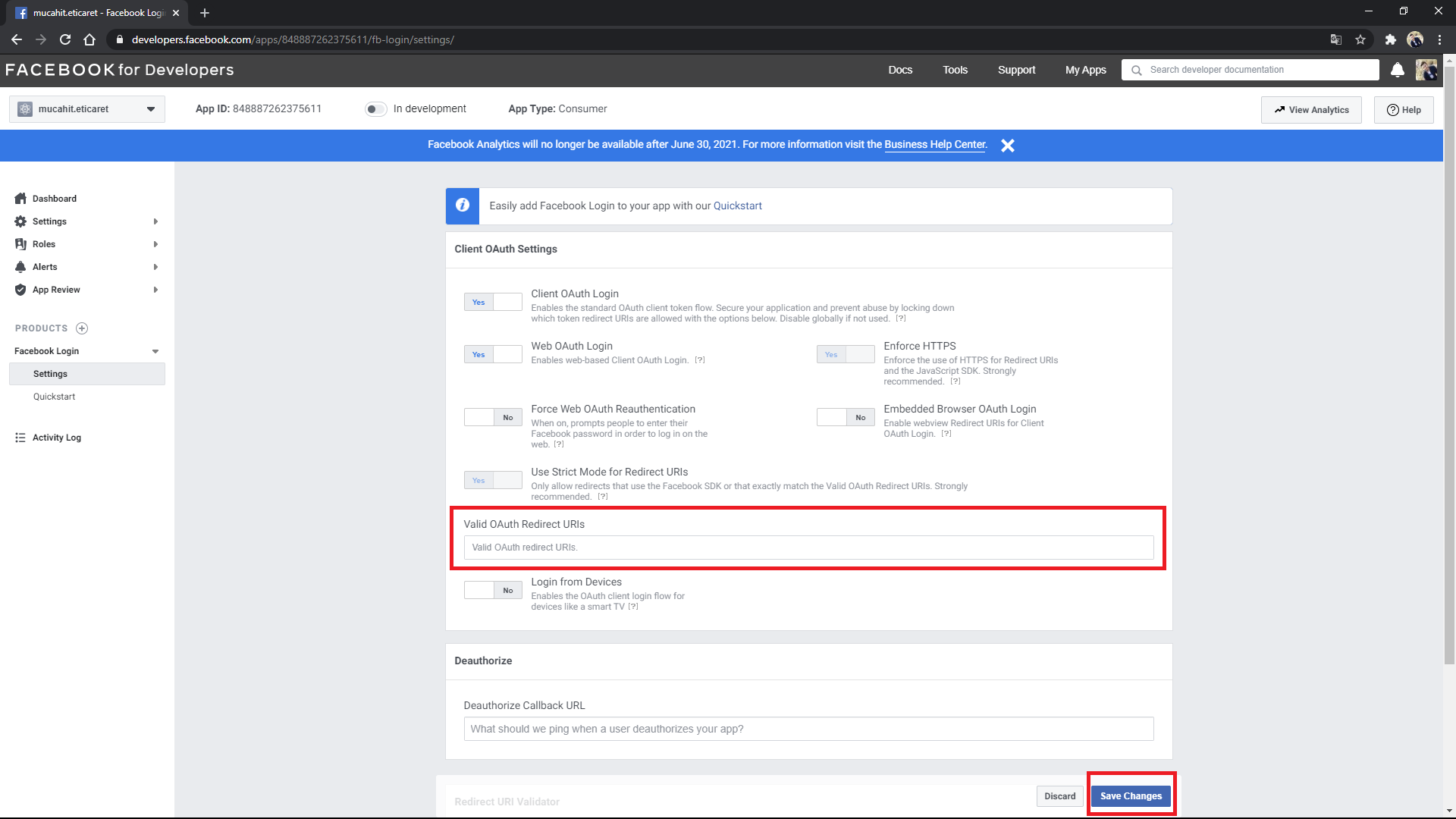Image resolution: width=1456 pixels, height=819 pixels.
Task: Open Chrome extensions puzzle icon
Action: 1390,39
